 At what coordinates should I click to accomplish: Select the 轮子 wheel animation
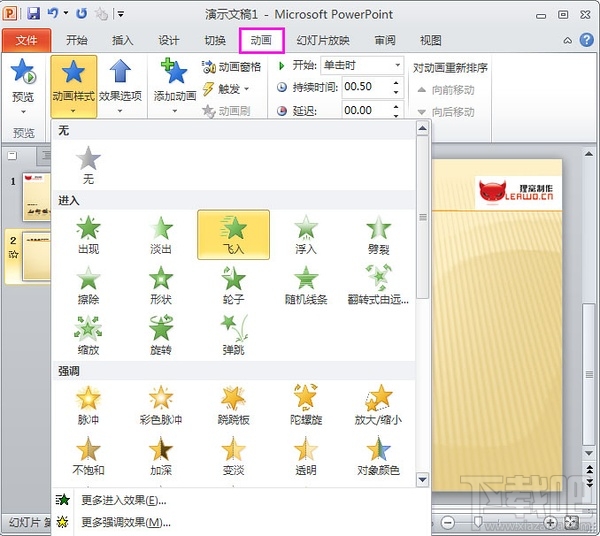233,285
